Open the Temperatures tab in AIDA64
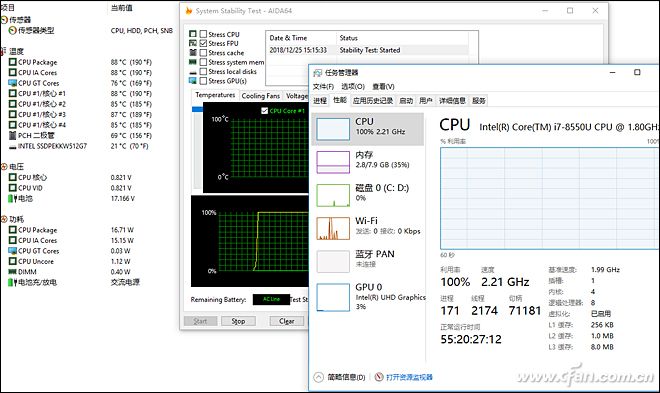Viewport: 660px width, 393px height. tap(215, 95)
